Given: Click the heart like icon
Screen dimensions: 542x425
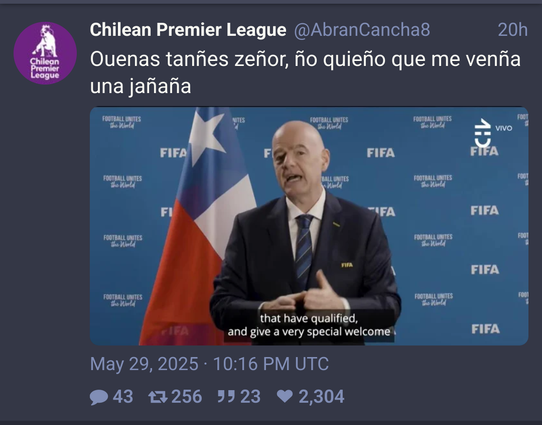Looking at the screenshot, I should click(x=285, y=396).
